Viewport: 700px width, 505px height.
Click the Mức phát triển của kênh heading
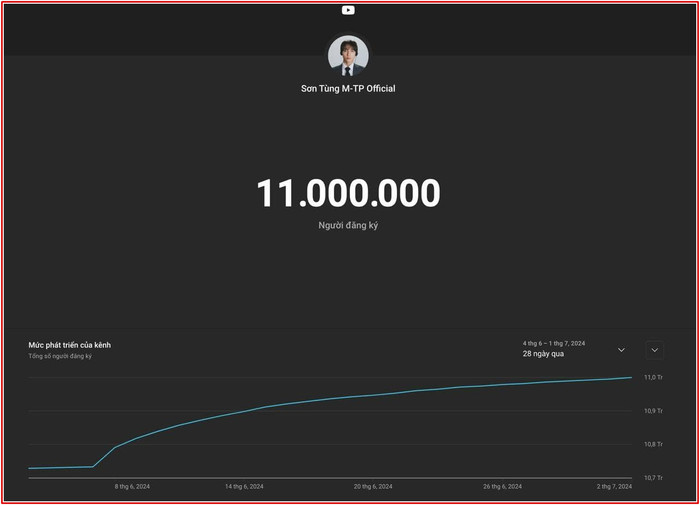[69, 345]
